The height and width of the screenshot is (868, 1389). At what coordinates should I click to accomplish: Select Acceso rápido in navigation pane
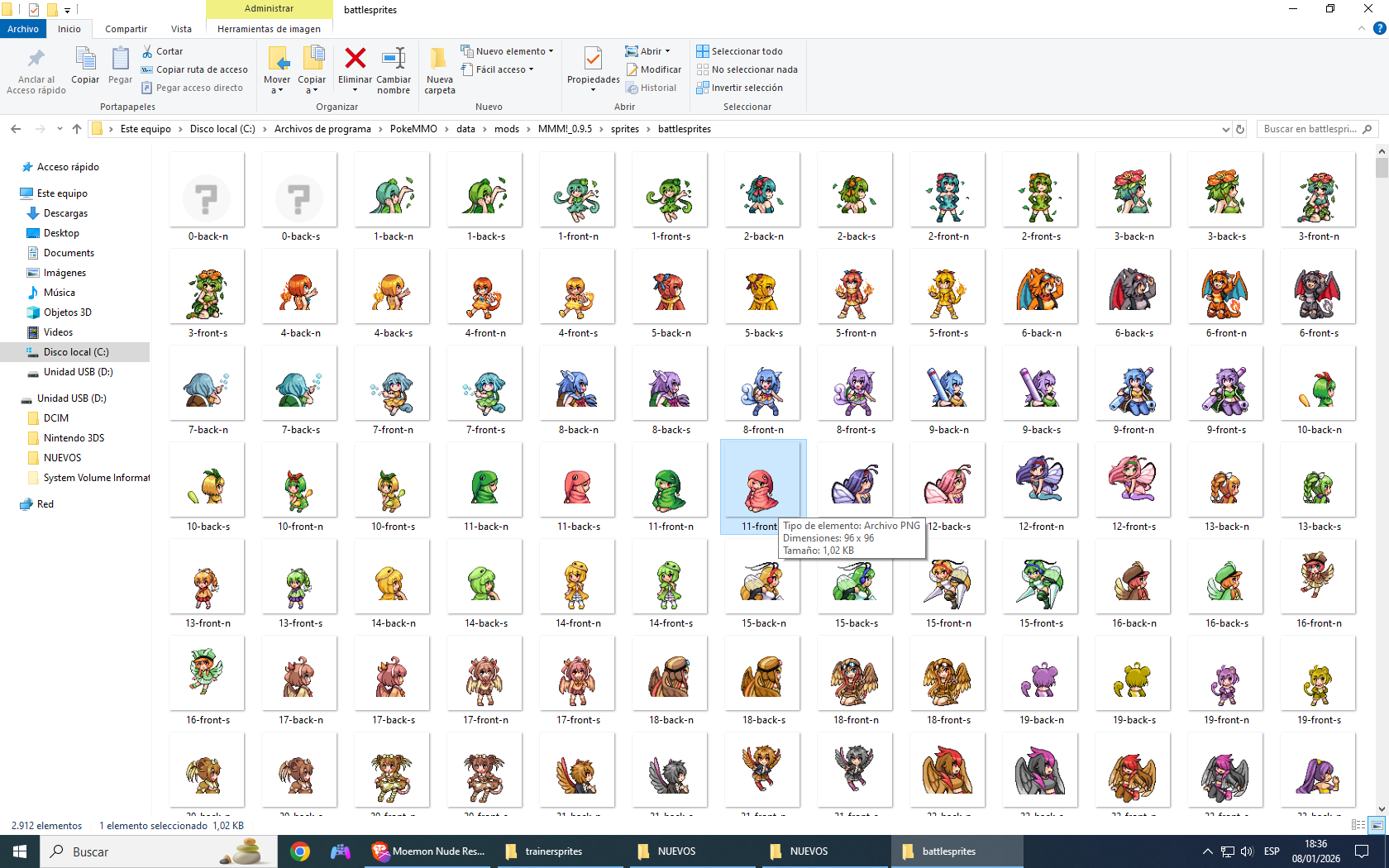[68, 167]
